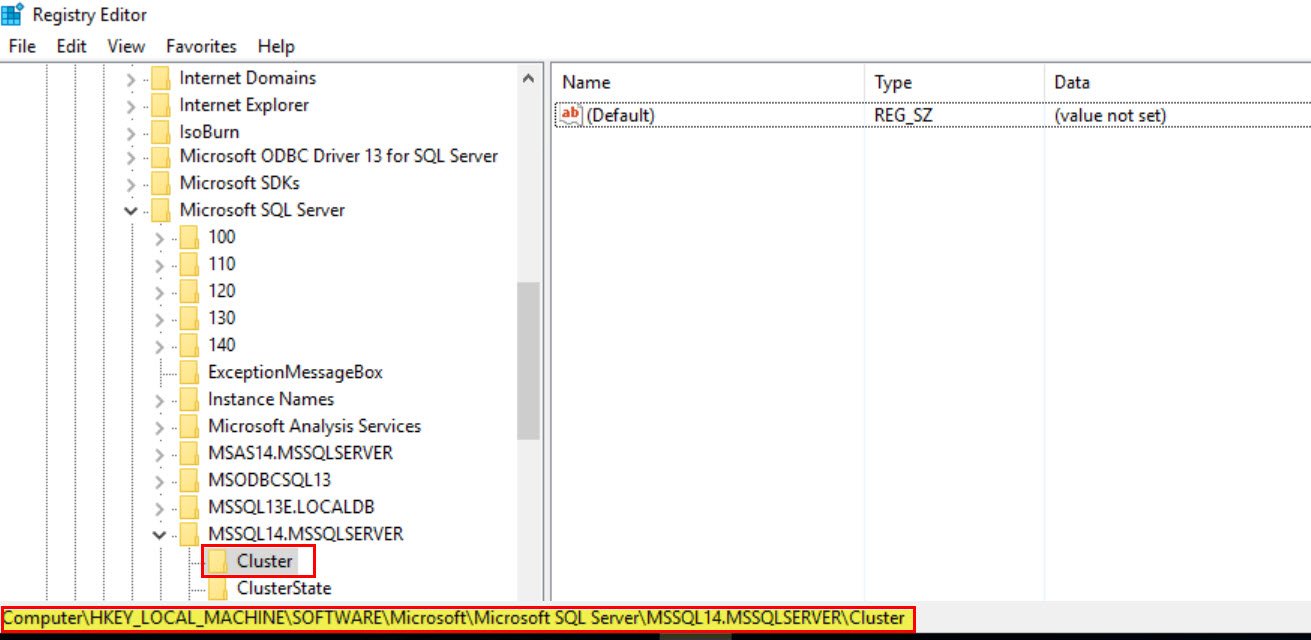This screenshot has height=640, width=1311.
Task: Click the Microsoft Analysis Services folder icon
Action: tap(189, 426)
